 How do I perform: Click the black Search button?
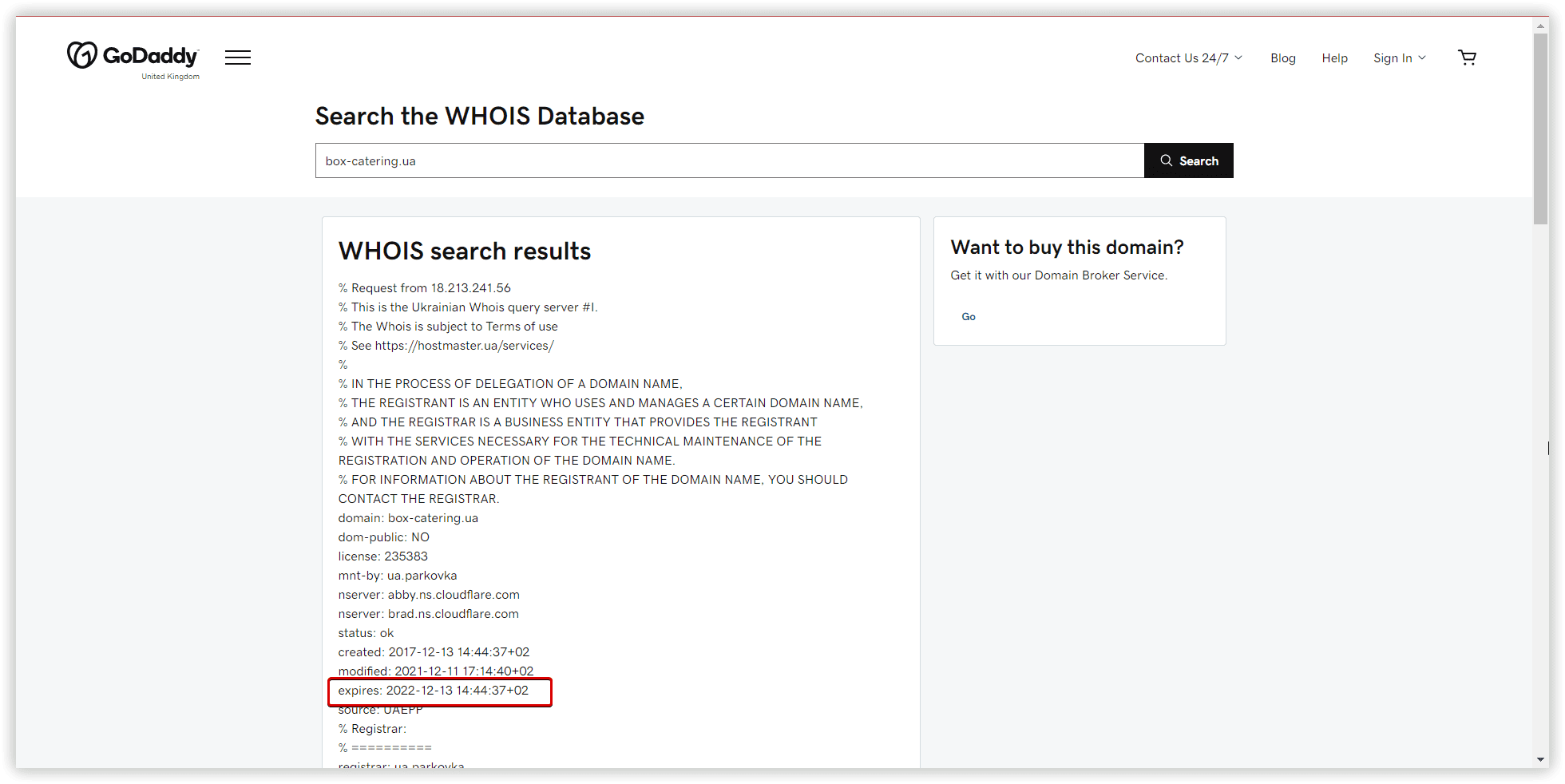[1189, 160]
